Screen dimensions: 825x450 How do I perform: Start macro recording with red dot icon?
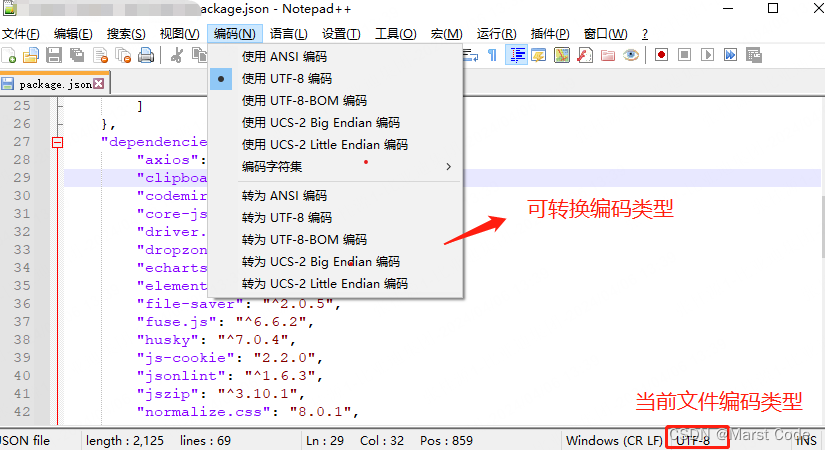(661, 55)
